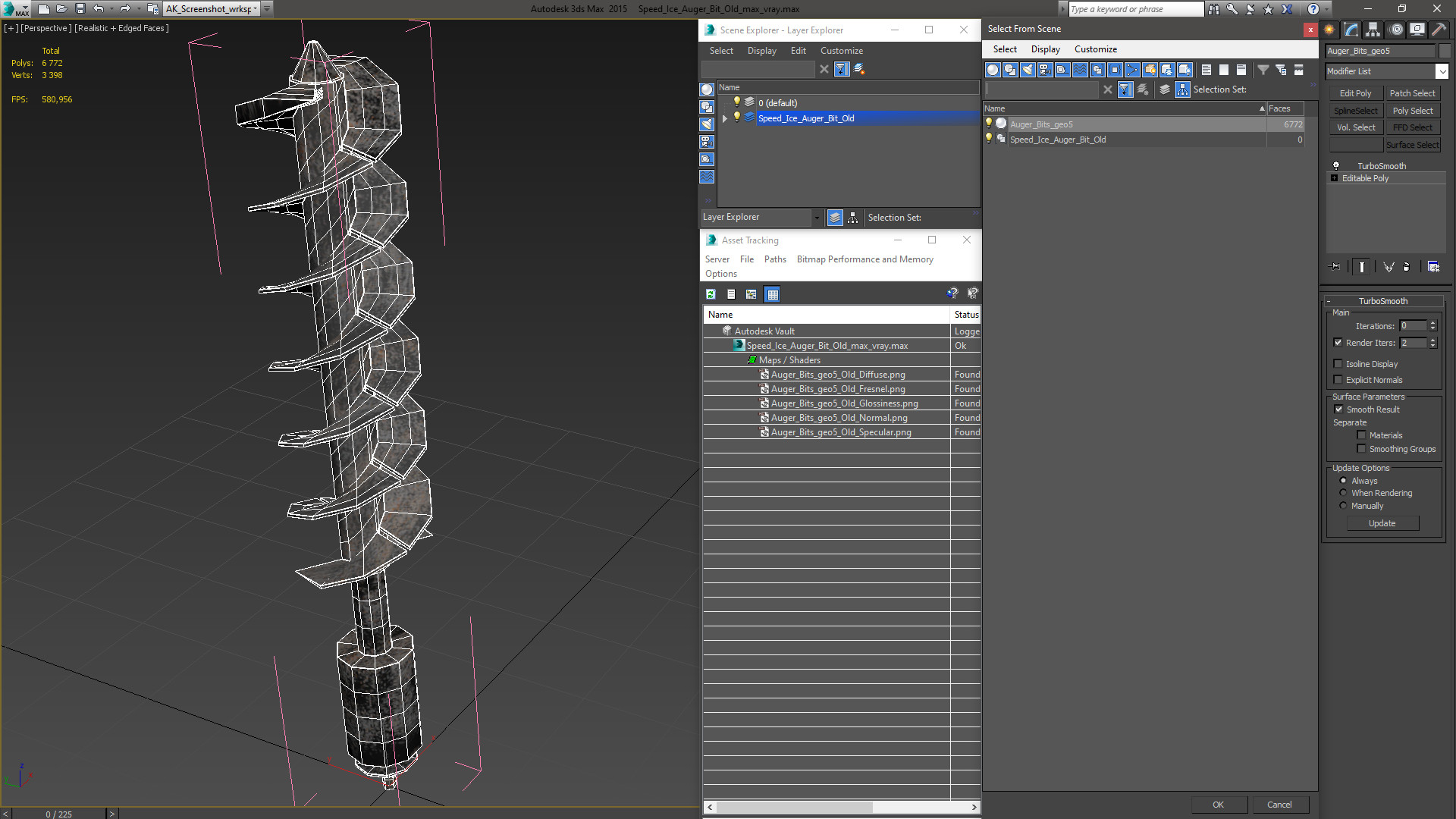Select Manually update option

pyautogui.click(x=1343, y=506)
